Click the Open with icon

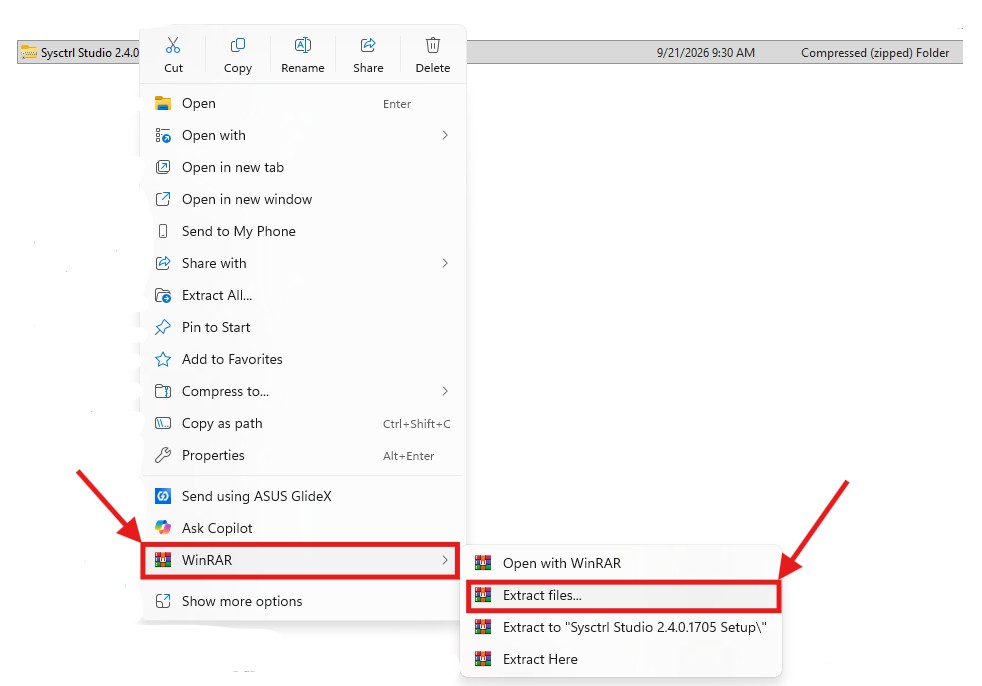(x=163, y=135)
